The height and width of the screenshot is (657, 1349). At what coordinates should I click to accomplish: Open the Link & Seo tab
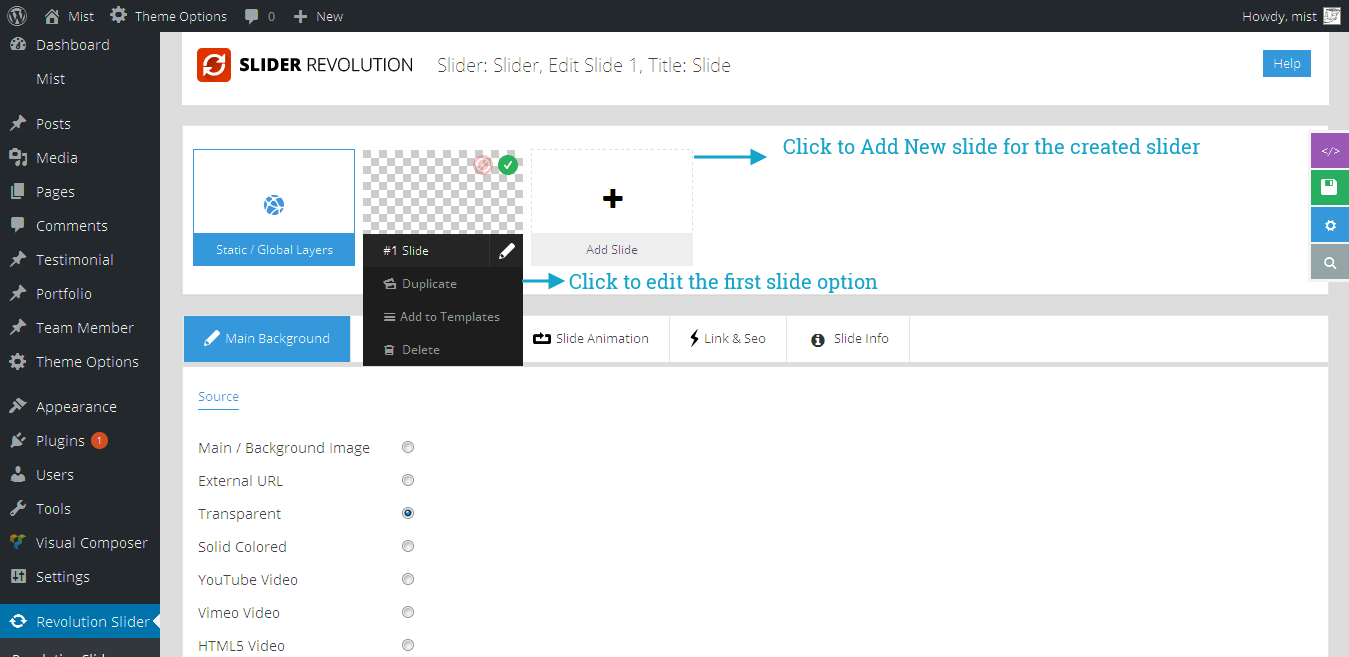[727, 339]
